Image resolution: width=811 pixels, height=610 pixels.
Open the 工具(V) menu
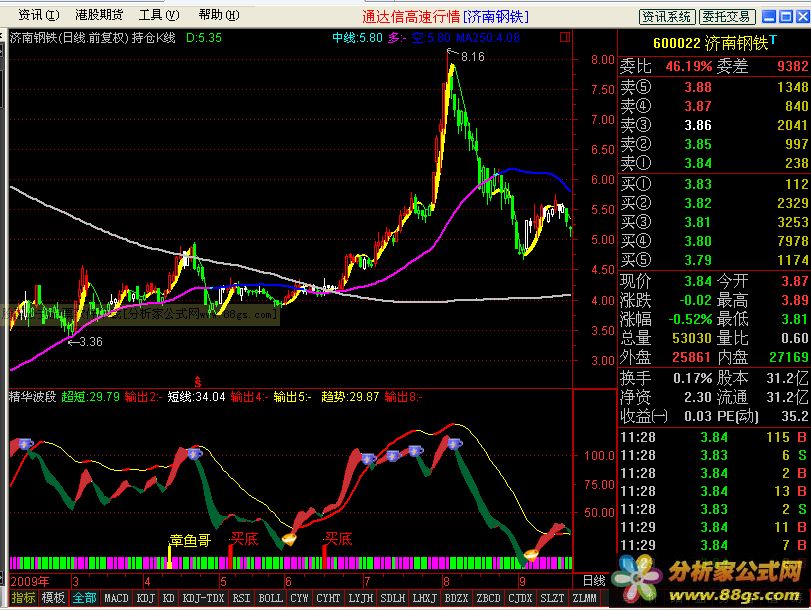pos(159,15)
